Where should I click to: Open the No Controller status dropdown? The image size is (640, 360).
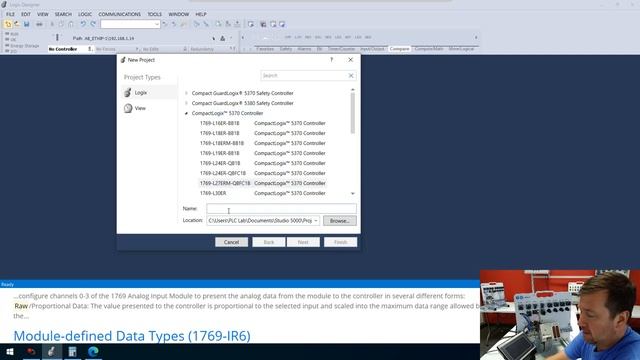pyautogui.click(x=90, y=49)
